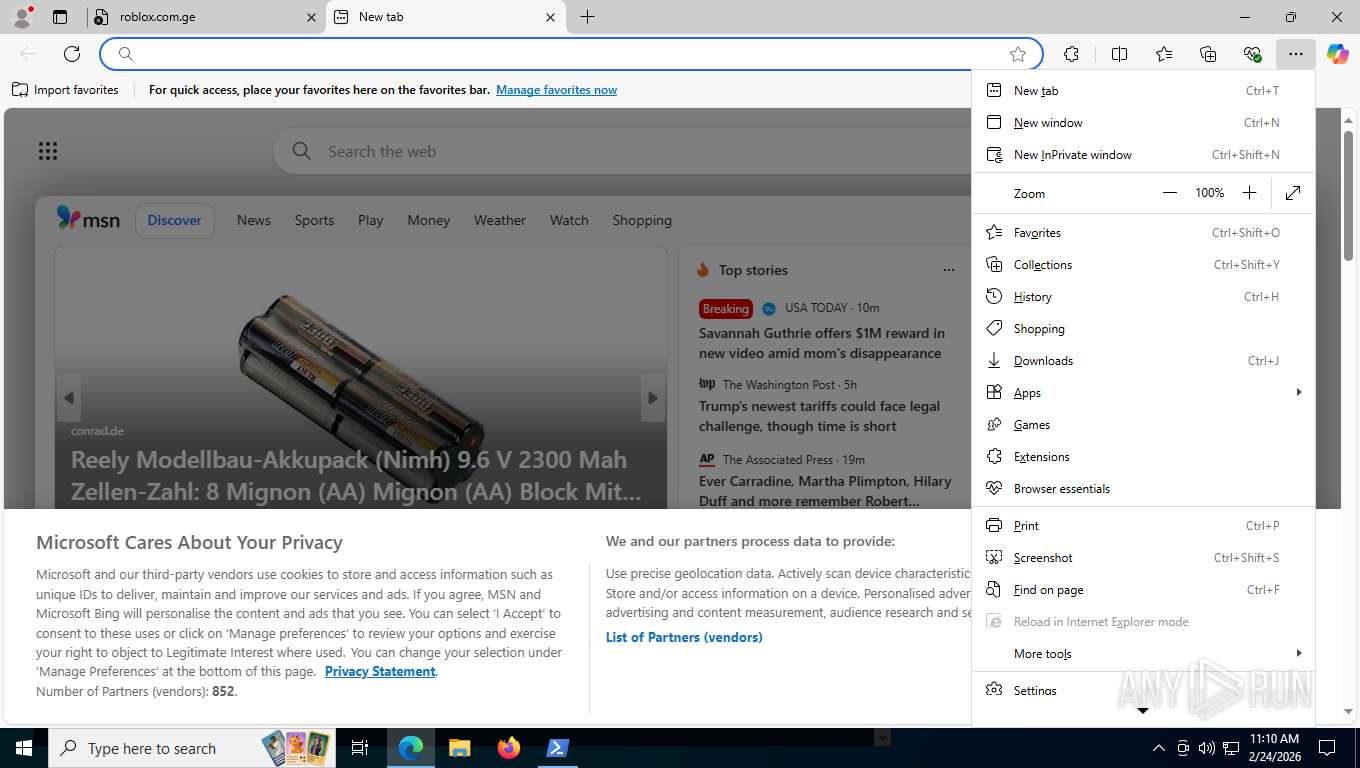The width and height of the screenshot is (1360, 768).
Task: Open the profile avatar icon
Action: pos(22,17)
